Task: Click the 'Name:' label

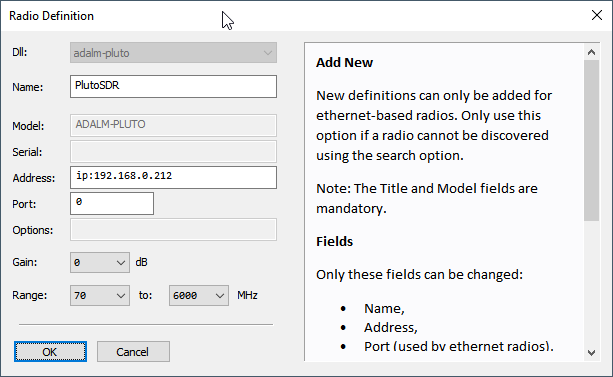Action: 27,87
